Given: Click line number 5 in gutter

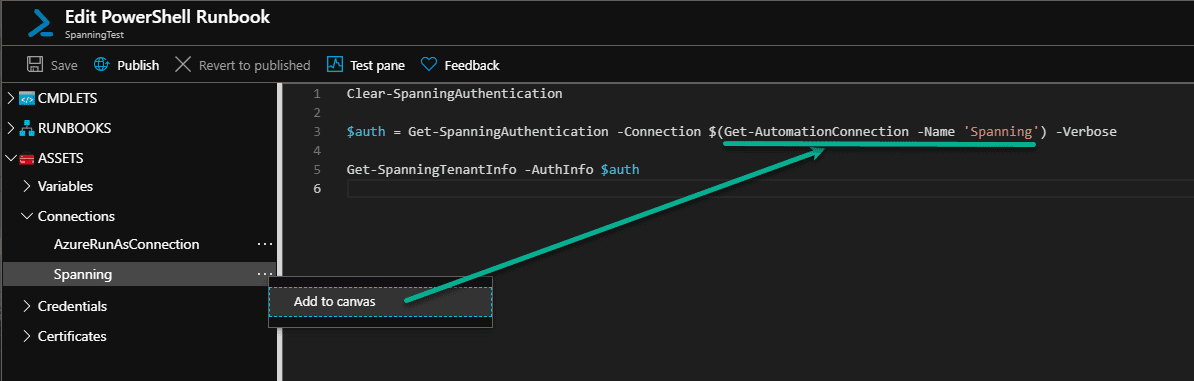Looking at the screenshot, I should tap(317, 169).
